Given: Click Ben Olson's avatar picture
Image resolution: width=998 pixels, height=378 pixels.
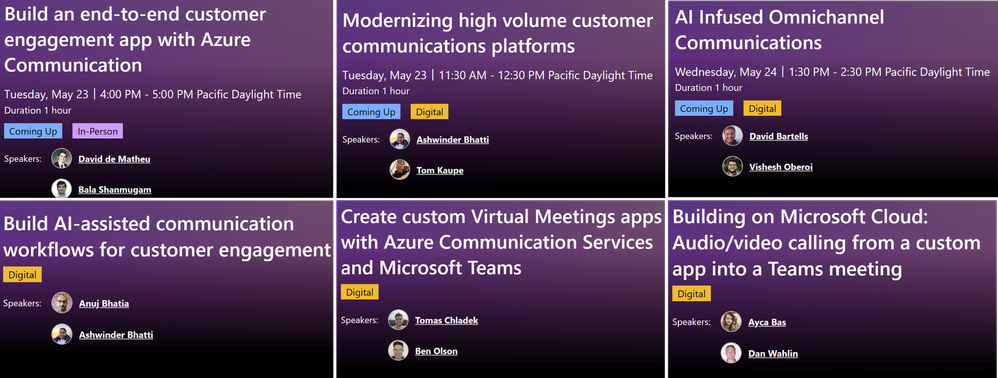Looking at the screenshot, I should (398, 351).
